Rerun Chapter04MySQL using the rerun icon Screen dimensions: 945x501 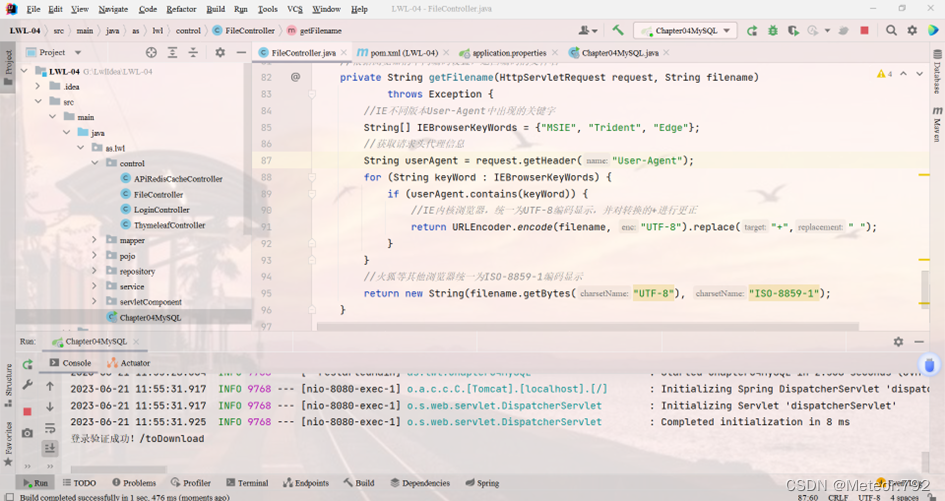click(27, 364)
